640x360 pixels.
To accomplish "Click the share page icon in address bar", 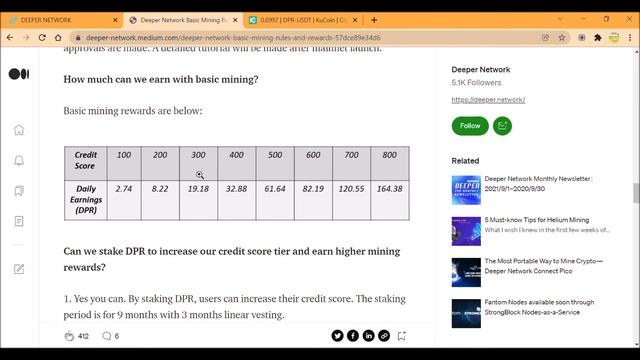I will tap(545, 38).
